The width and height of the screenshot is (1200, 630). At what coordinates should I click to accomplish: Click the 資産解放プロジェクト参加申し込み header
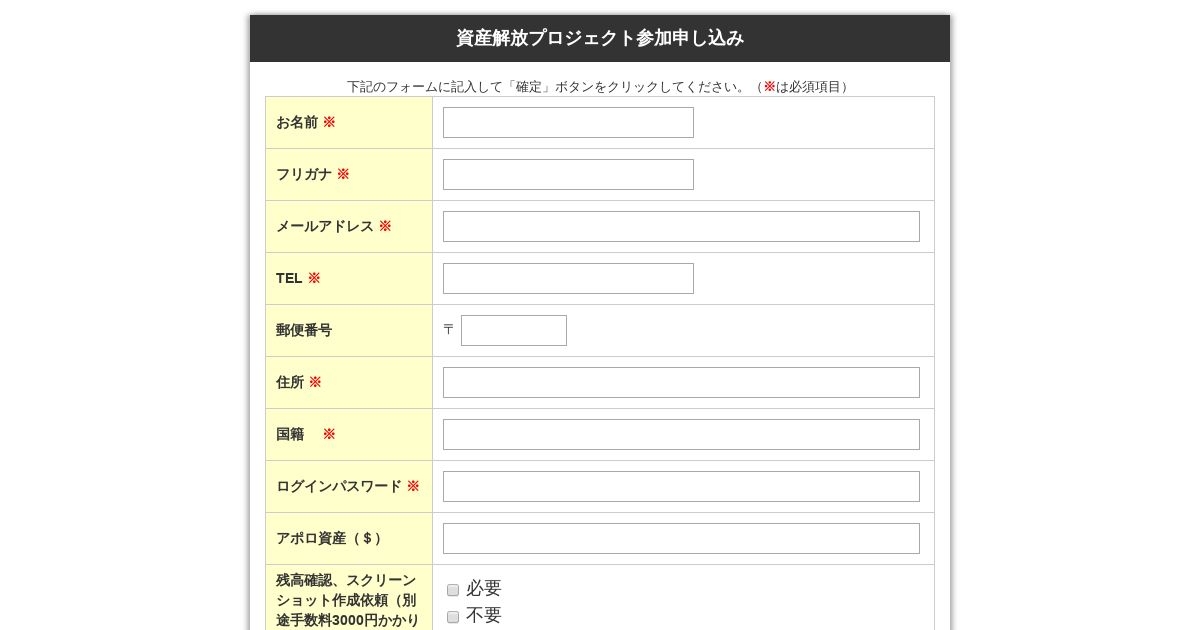click(600, 38)
